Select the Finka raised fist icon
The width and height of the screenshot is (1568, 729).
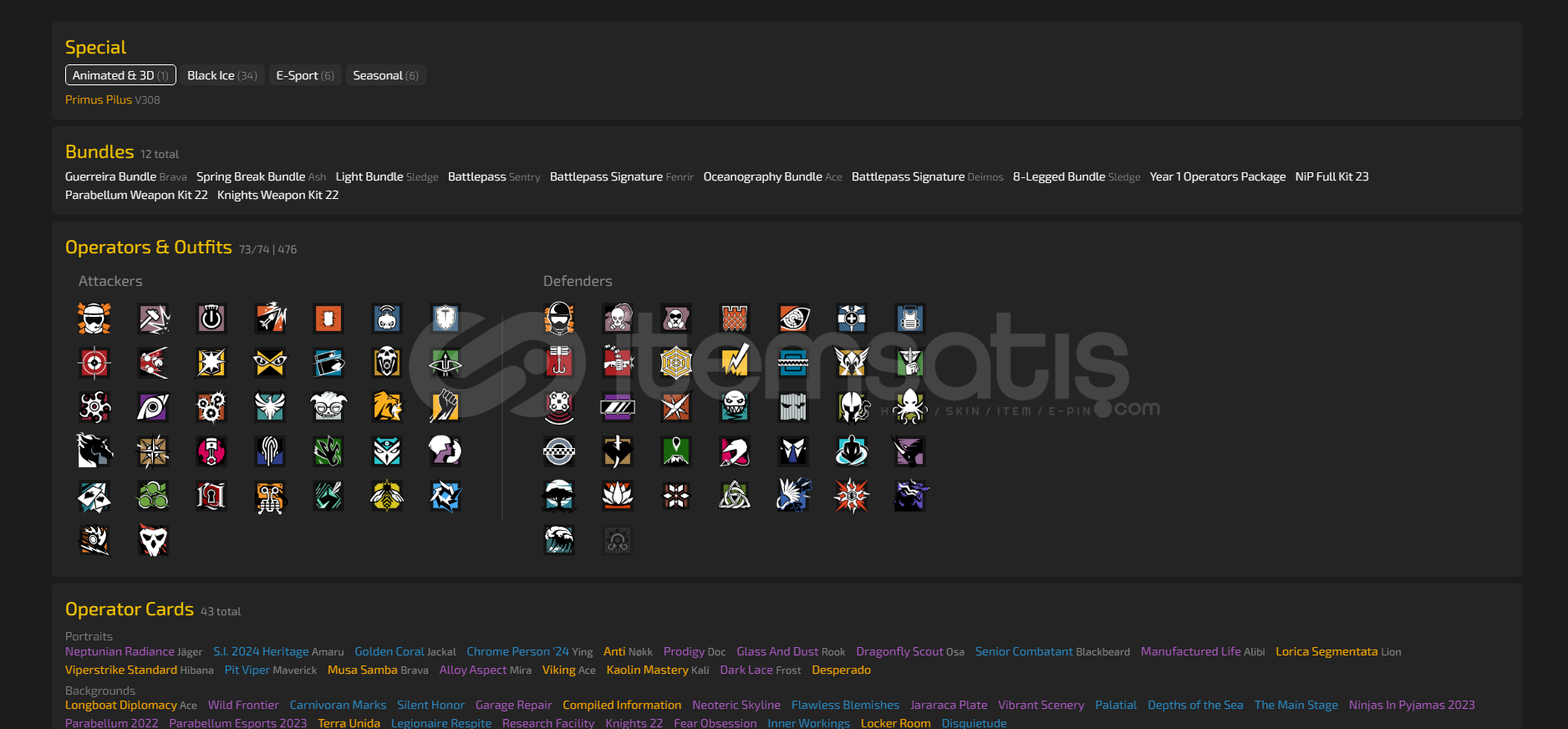tap(445, 407)
